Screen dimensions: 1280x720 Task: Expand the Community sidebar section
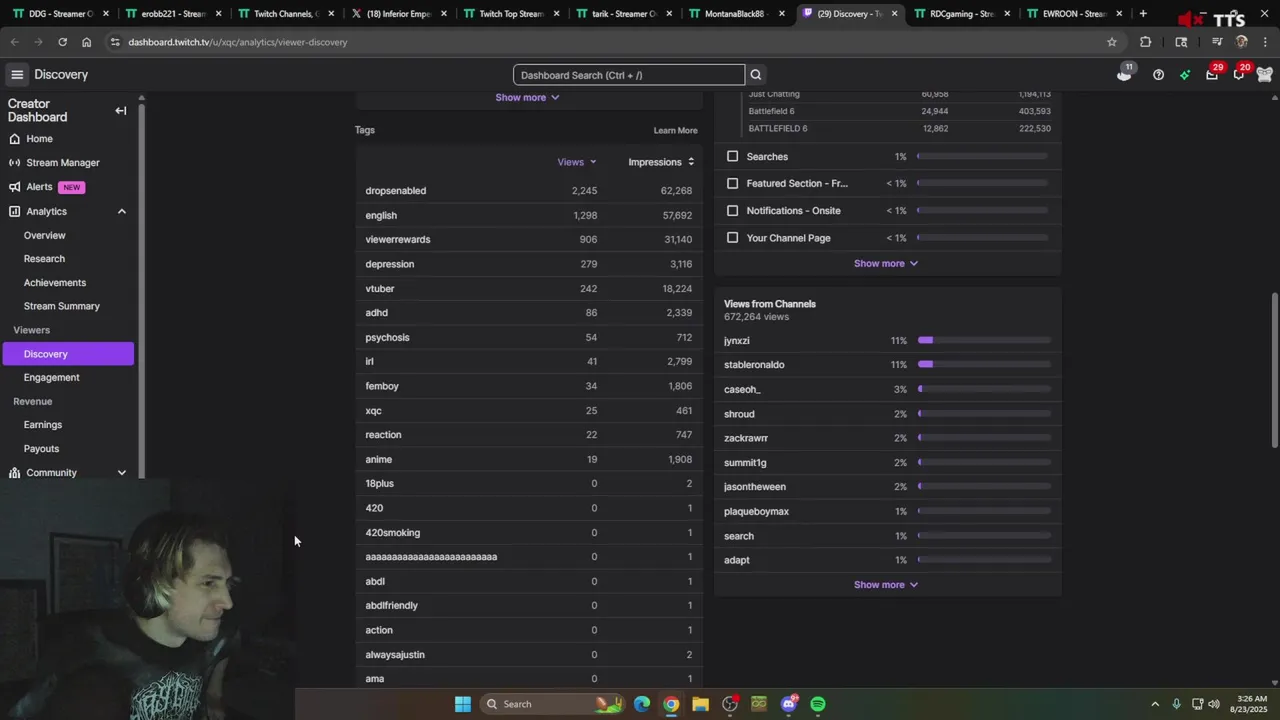pyautogui.click(x=122, y=473)
